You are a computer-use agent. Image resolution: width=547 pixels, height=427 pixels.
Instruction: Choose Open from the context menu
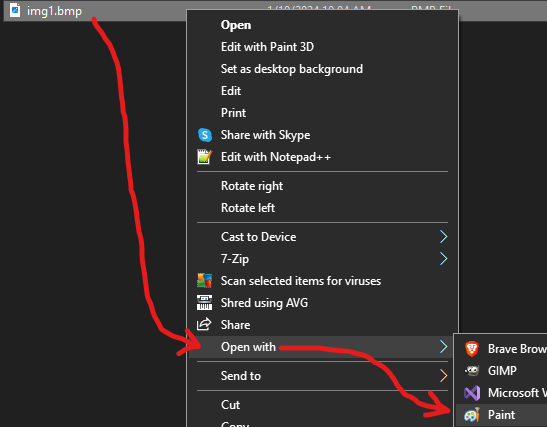tap(236, 25)
